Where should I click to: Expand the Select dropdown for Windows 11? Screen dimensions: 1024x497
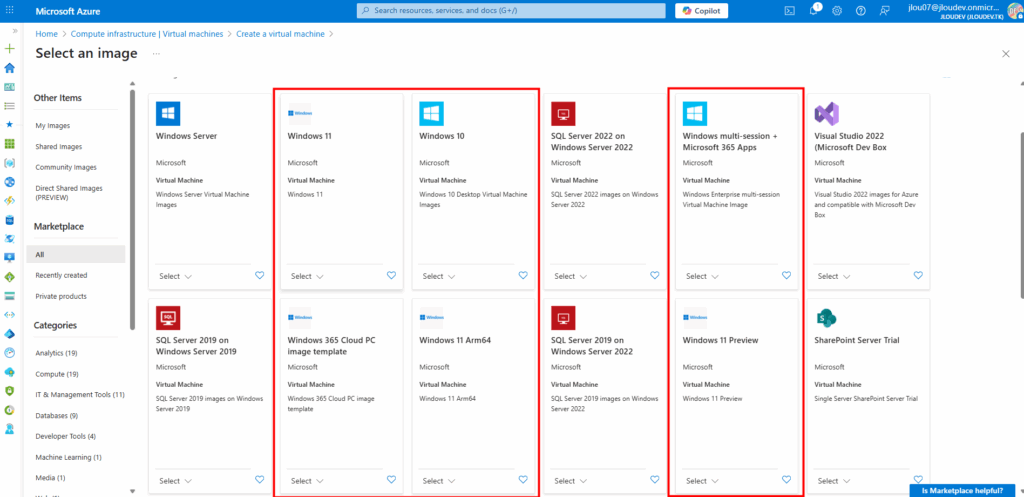(306, 276)
